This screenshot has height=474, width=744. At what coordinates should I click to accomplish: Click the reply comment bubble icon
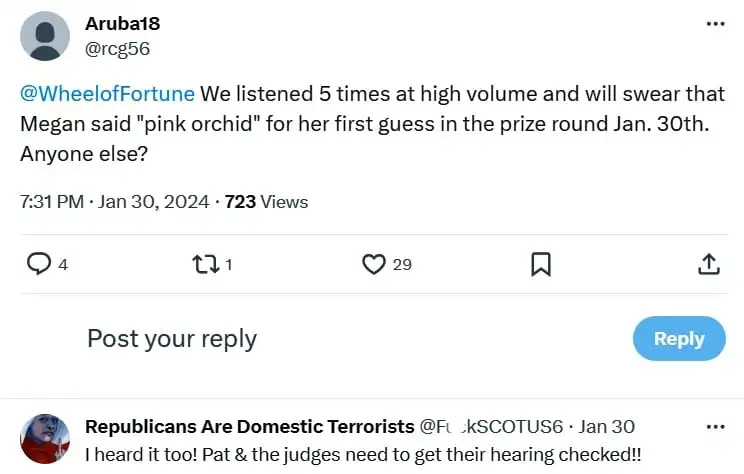point(38,264)
